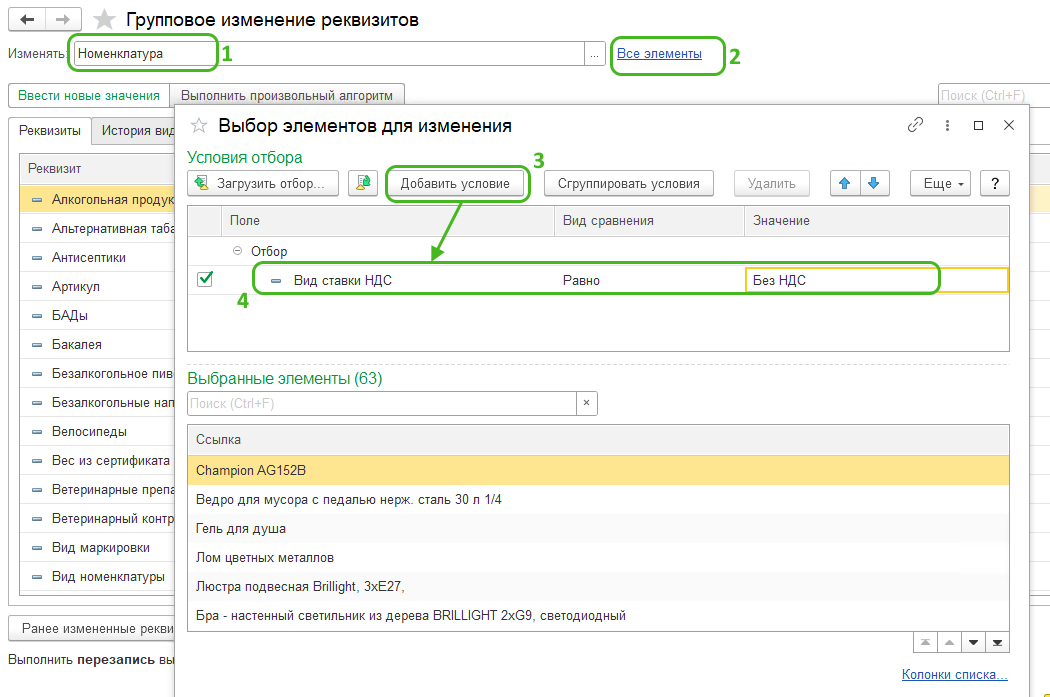Image resolution: width=1050 pixels, height=697 pixels.
Task: Click the forward navigation arrow
Action: point(63,20)
